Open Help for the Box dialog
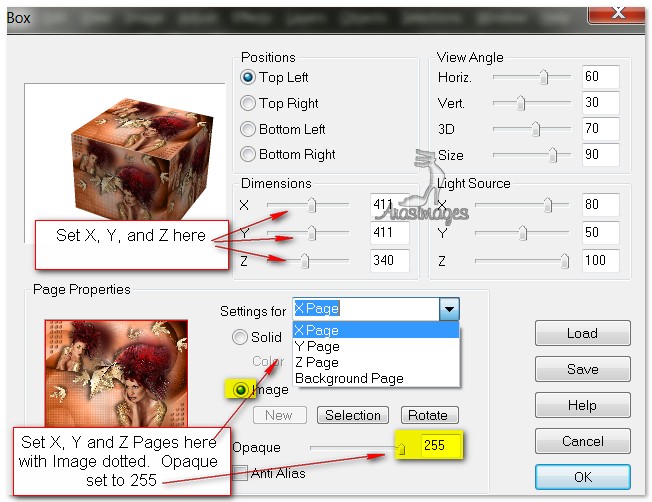652x502 pixels. point(582,405)
